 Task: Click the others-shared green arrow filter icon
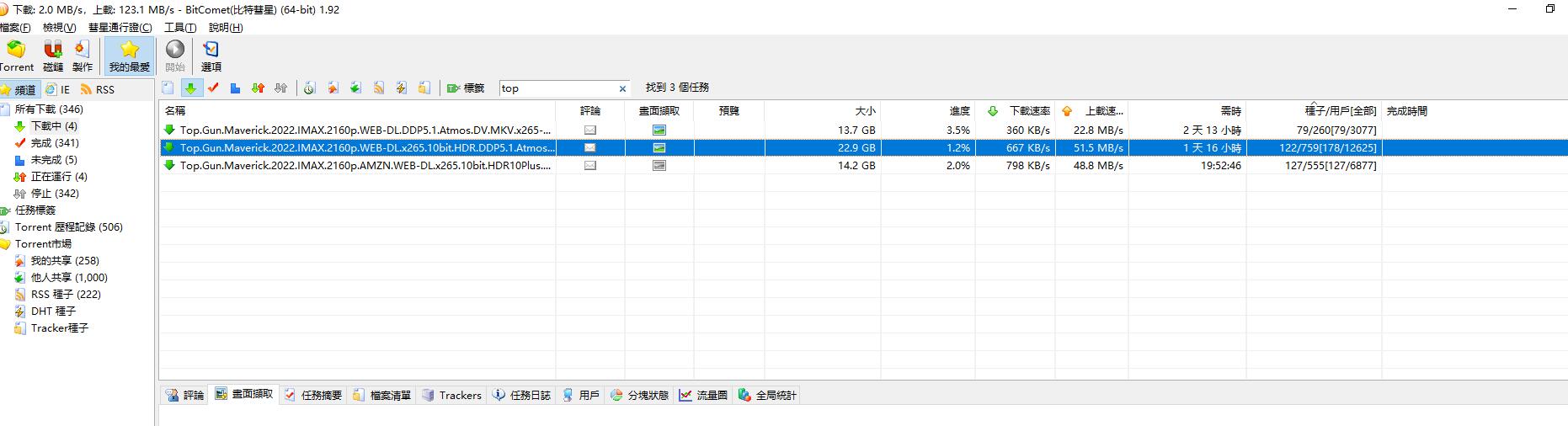(355, 88)
